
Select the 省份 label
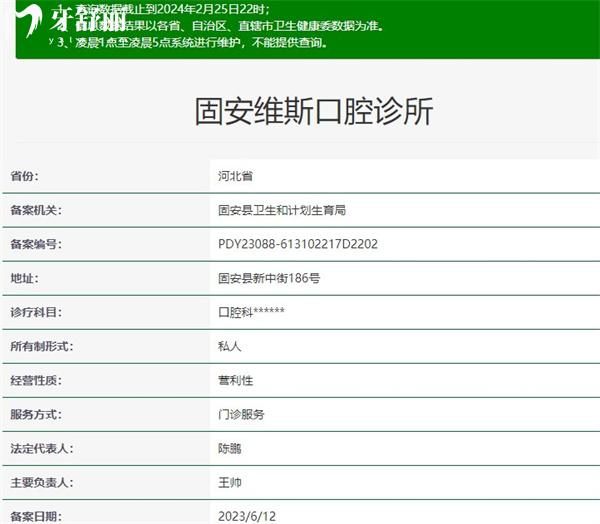[24, 176]
